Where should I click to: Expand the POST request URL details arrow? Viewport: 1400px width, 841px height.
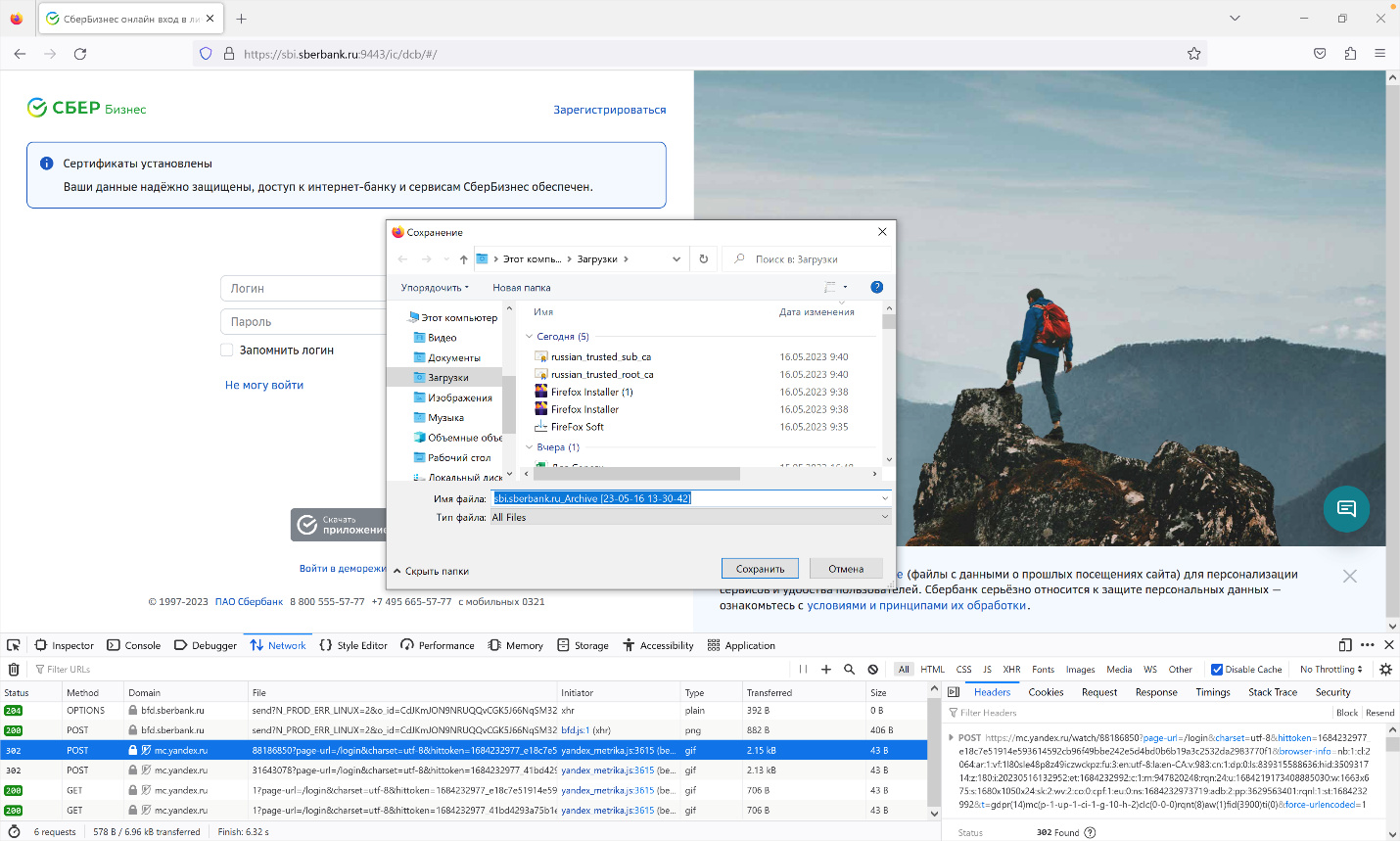coord(951,737)
